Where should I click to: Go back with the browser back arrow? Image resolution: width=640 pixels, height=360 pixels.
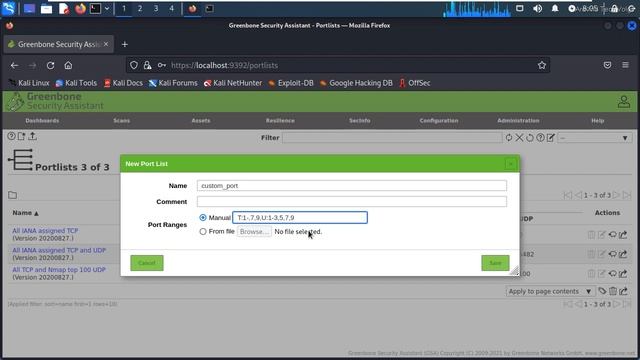[x=15, y=65]
